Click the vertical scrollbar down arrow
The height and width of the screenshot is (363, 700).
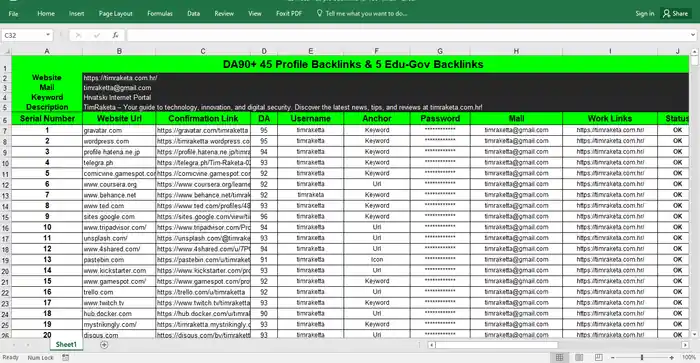(694, 334)
